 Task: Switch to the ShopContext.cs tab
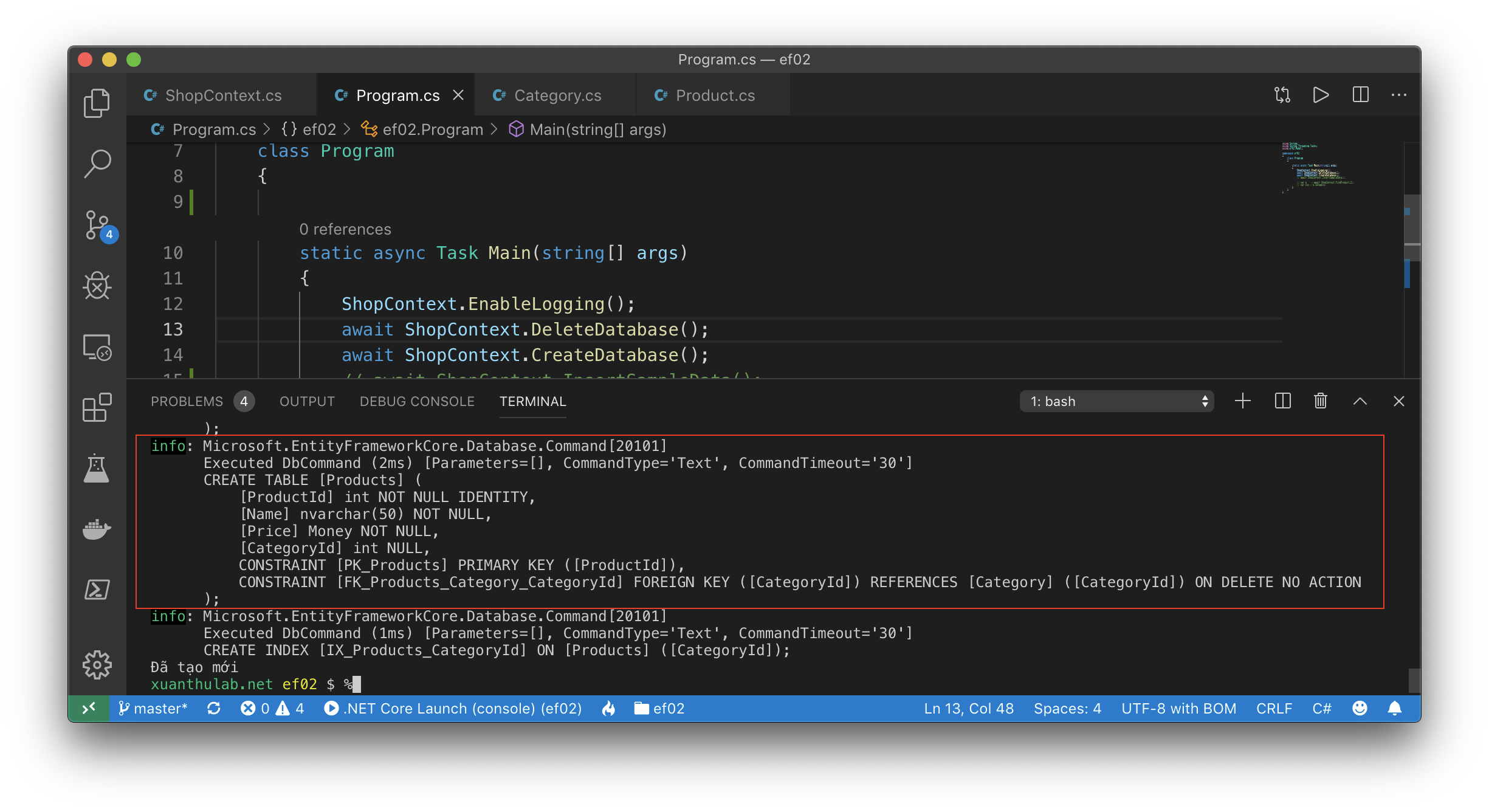click(222, 95)
